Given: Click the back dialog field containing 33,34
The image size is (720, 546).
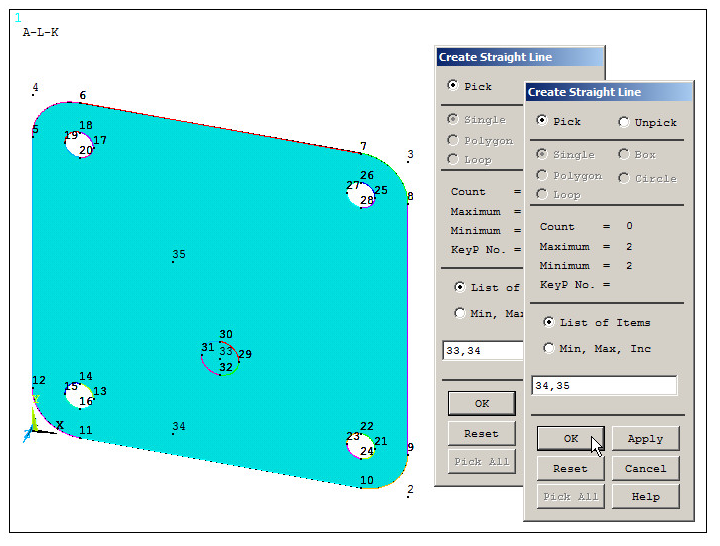Looking at the screenshot, I should pyautogui.click(x=483, y=350).
